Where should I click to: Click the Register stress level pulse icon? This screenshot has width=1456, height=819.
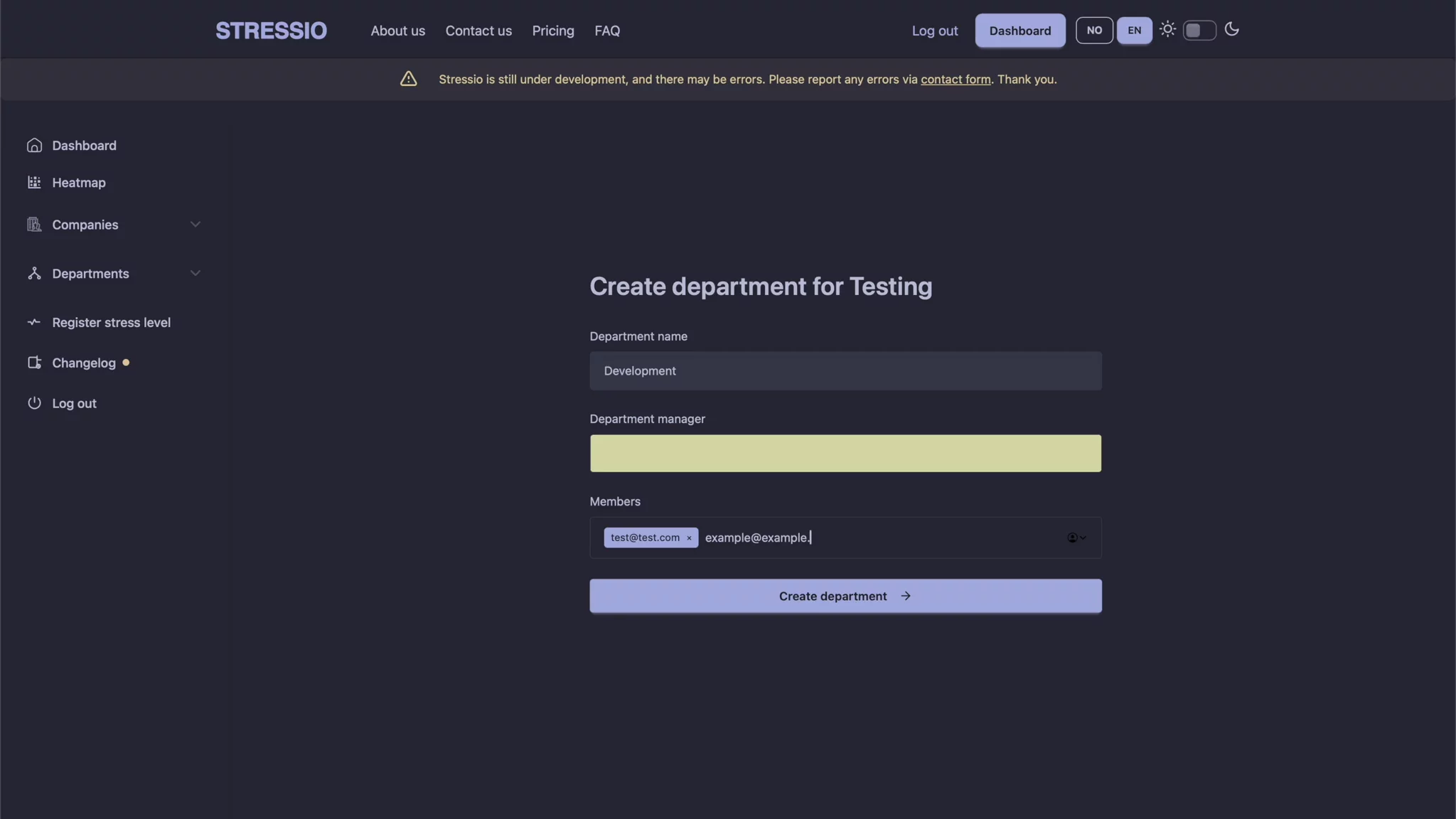(34, 323)
